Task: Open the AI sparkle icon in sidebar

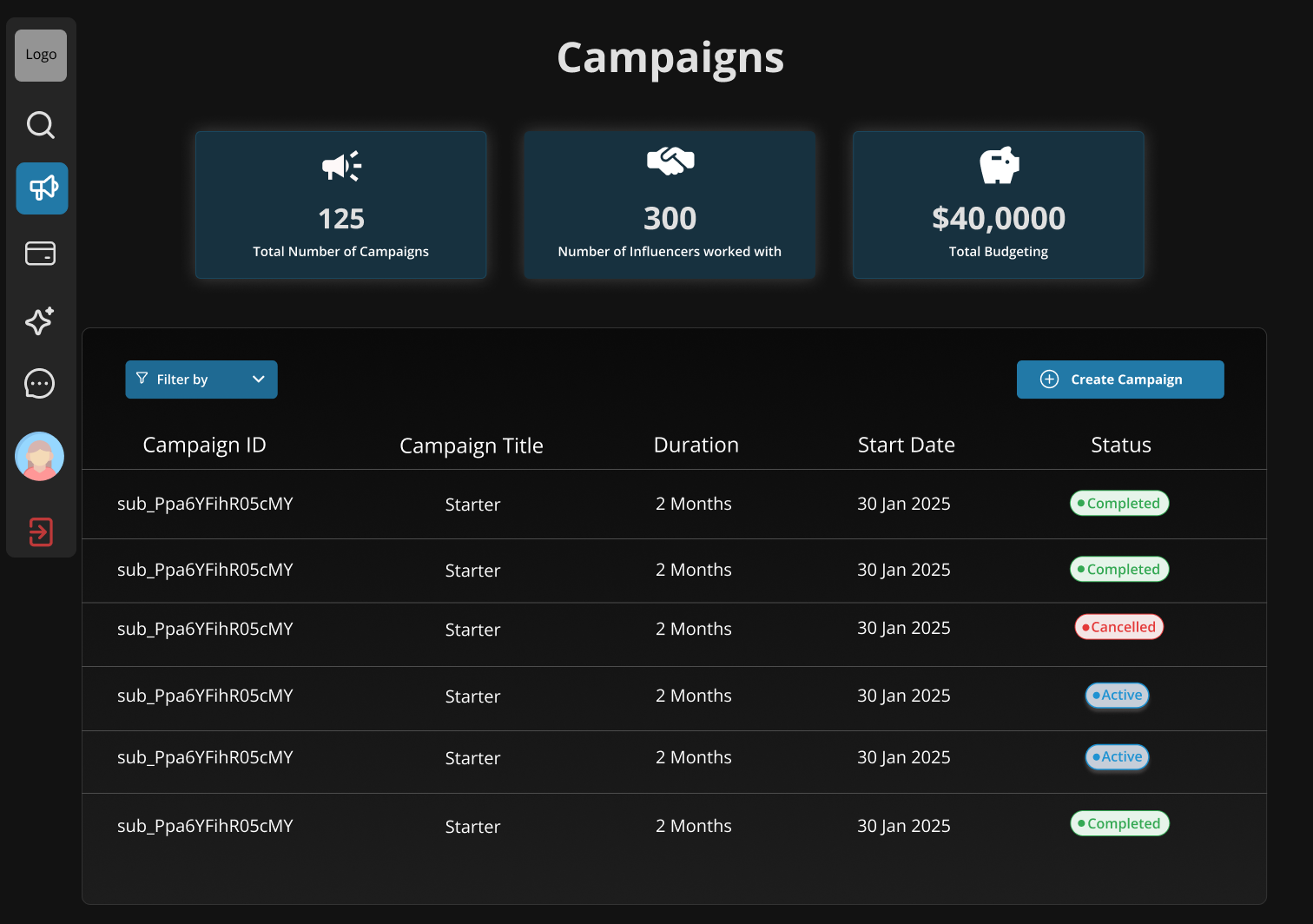Action: pyautogui.click(x=40, y=320)
